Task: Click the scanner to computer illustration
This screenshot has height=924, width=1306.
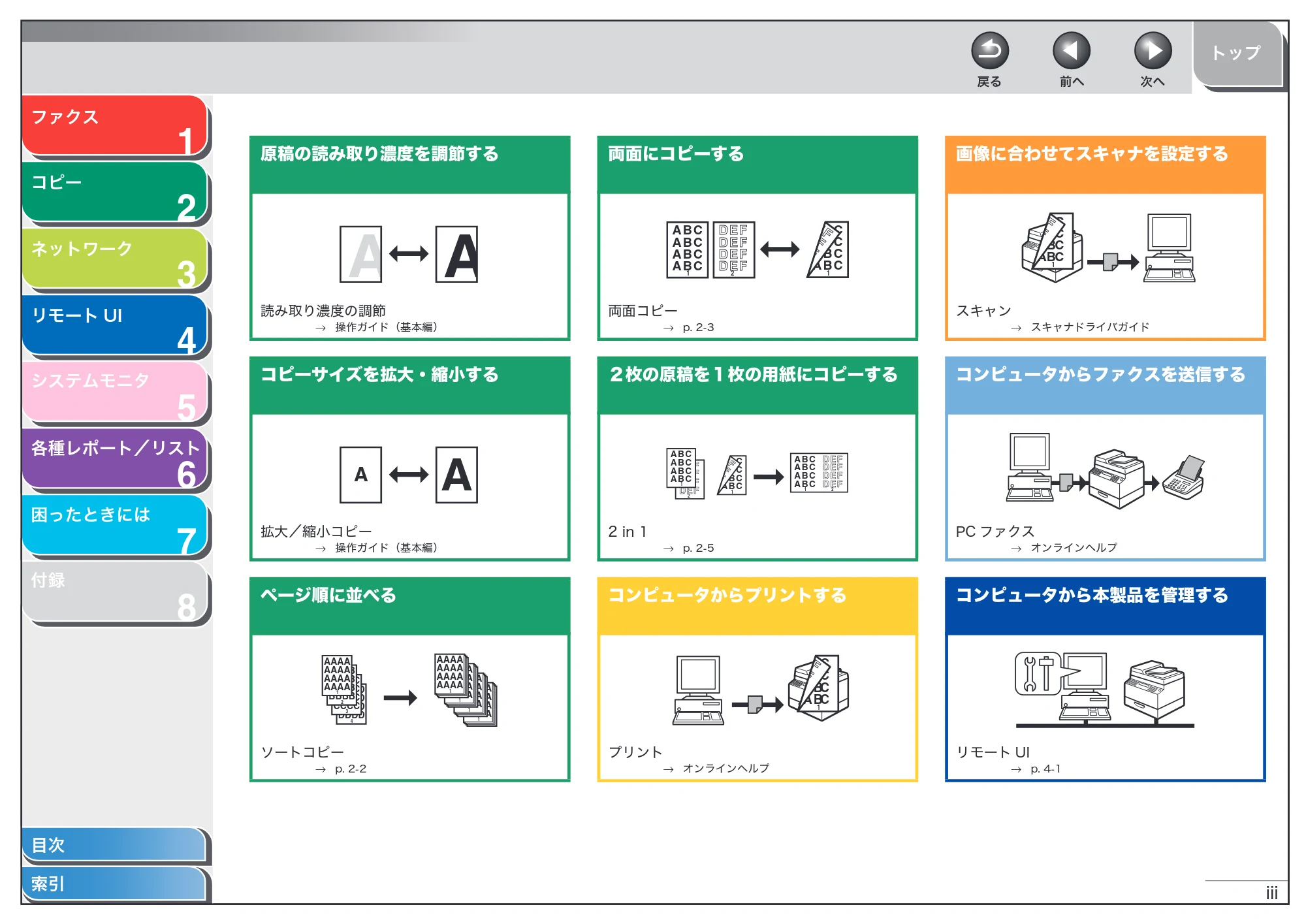Action: 1108,248
